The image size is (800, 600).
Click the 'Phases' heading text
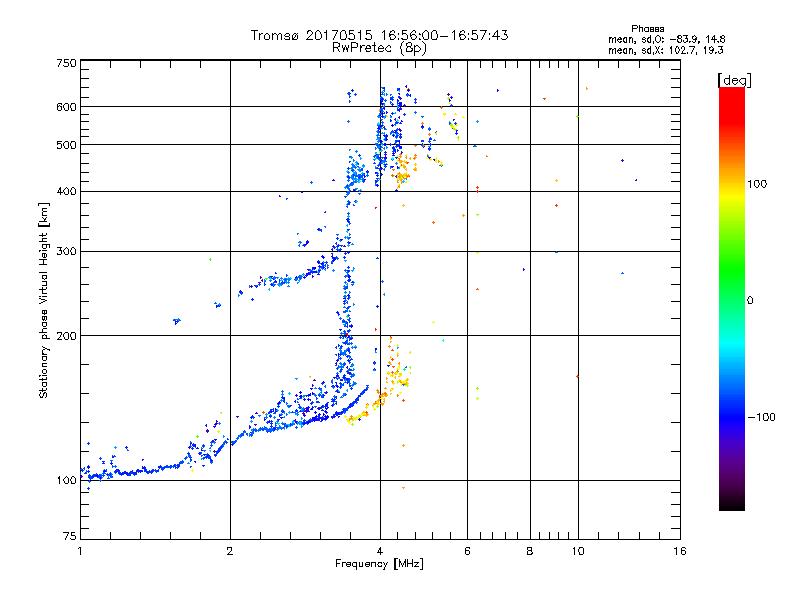[647, 29]
